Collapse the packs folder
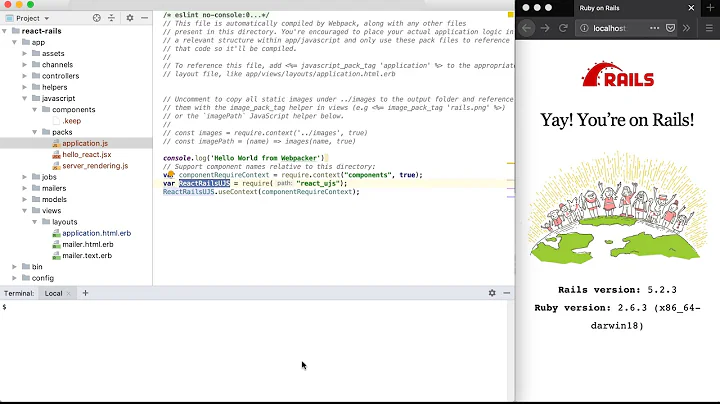The width and height of the screenshot is (720, 404). [35, 132]
